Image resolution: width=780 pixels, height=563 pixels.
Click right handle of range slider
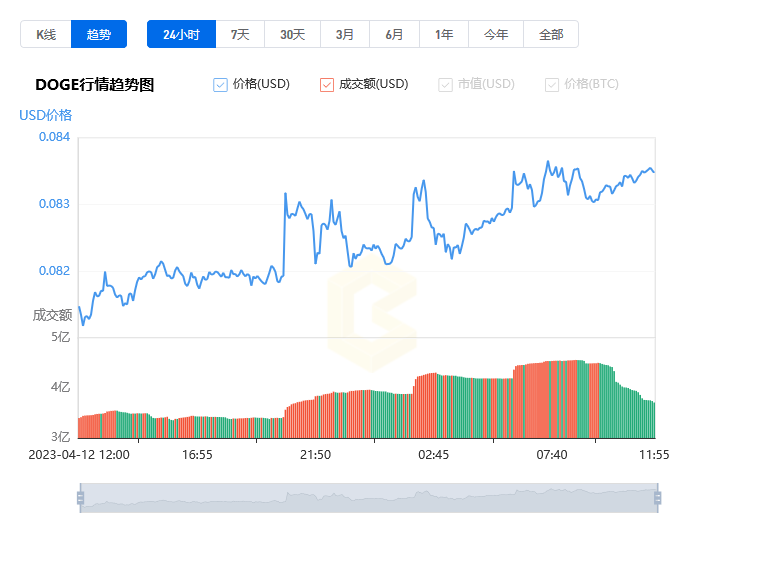click(658, 498)
